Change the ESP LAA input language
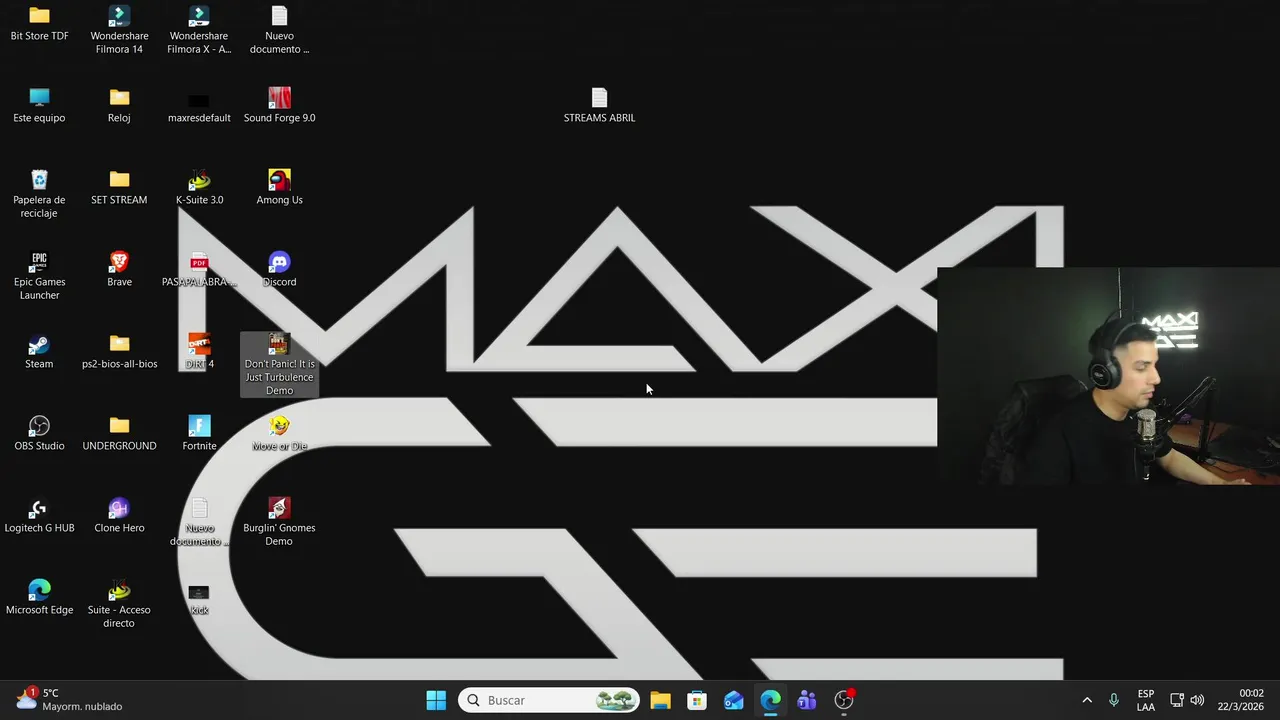This screenshot has width=1280, height=720. tap(1146, 700)
